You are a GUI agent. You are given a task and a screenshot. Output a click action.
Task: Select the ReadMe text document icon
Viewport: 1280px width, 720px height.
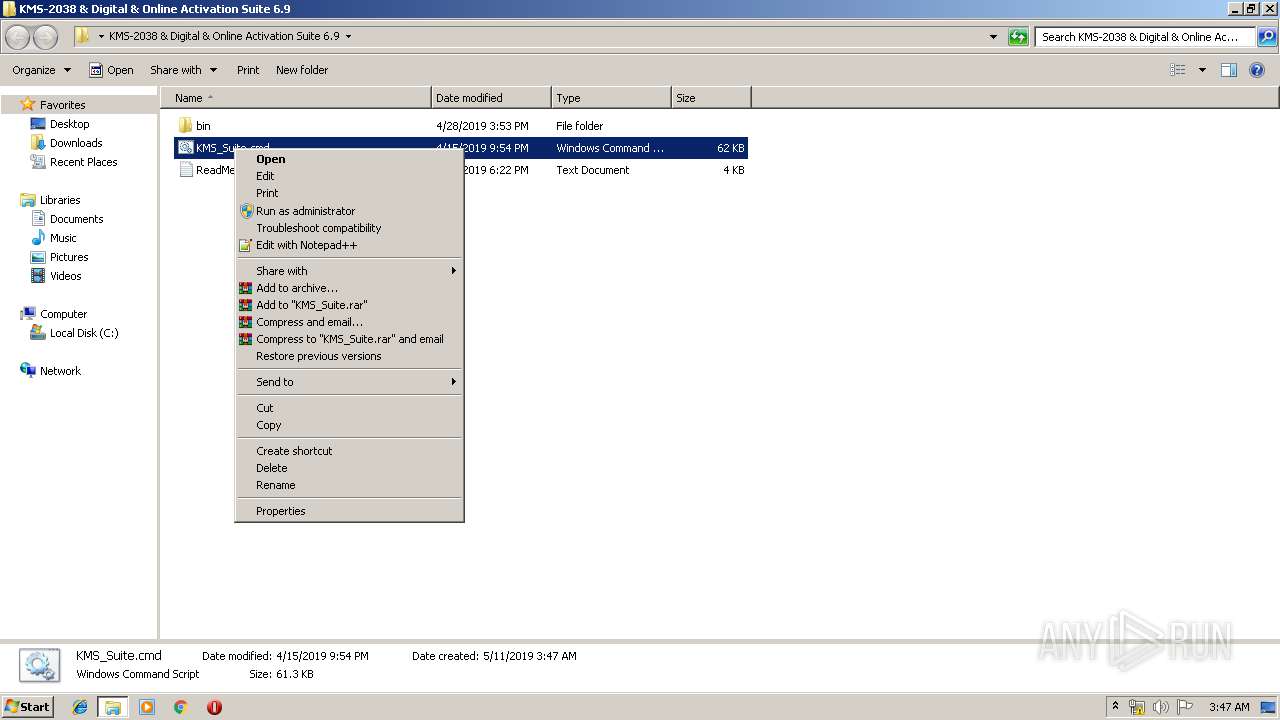(x=185, y=170)
